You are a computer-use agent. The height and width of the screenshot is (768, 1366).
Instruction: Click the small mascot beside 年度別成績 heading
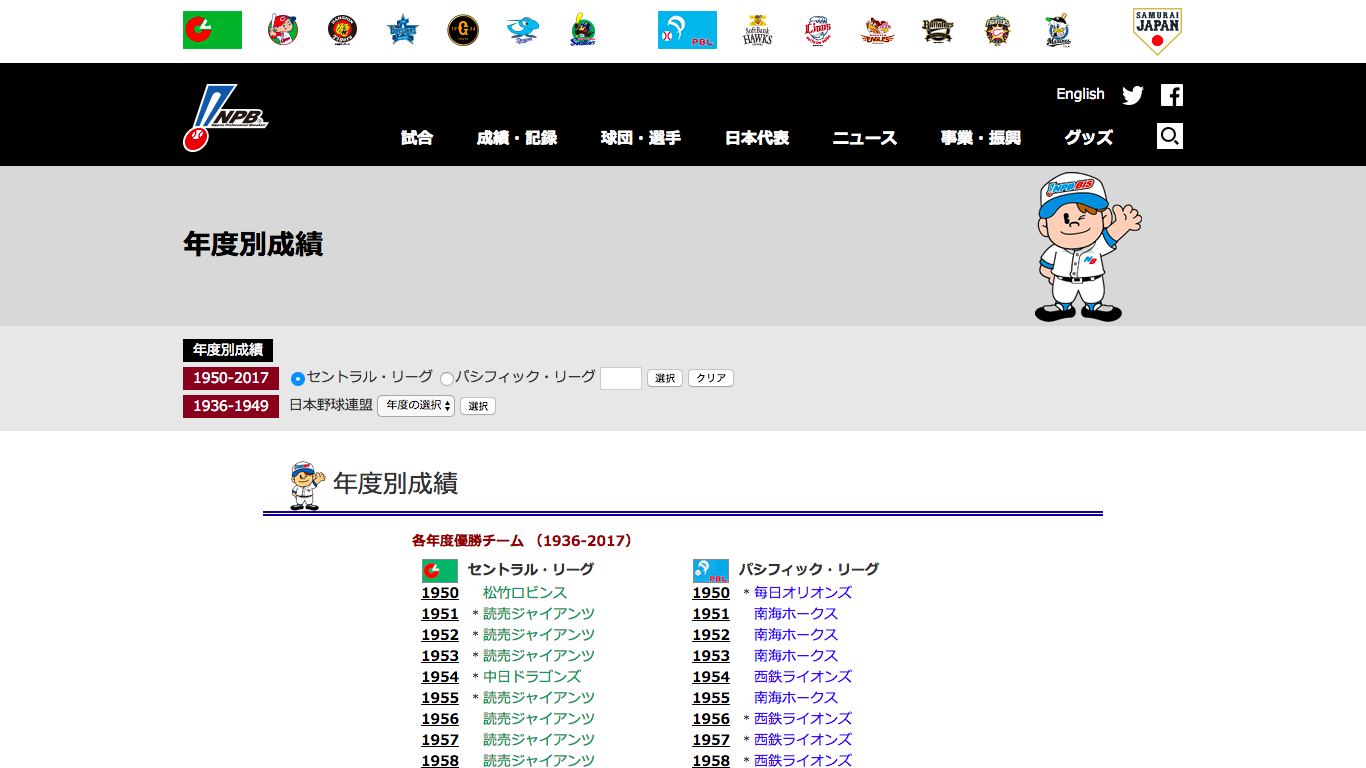click(x=306, y=486)
